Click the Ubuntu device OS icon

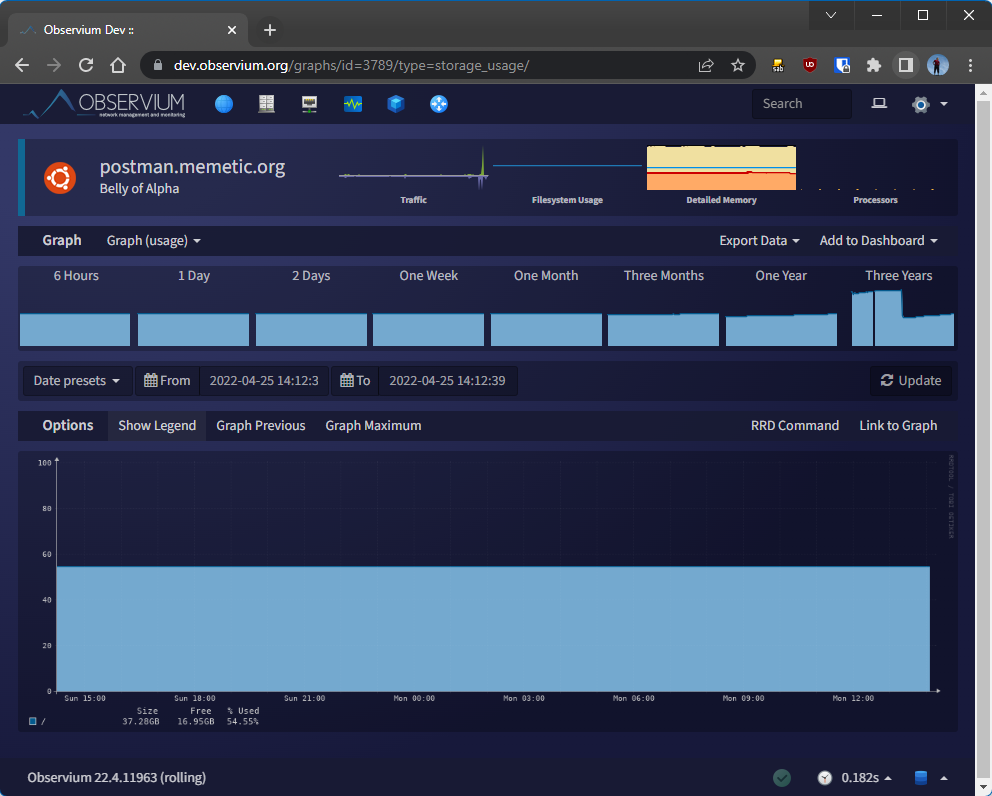pos(60,178)
